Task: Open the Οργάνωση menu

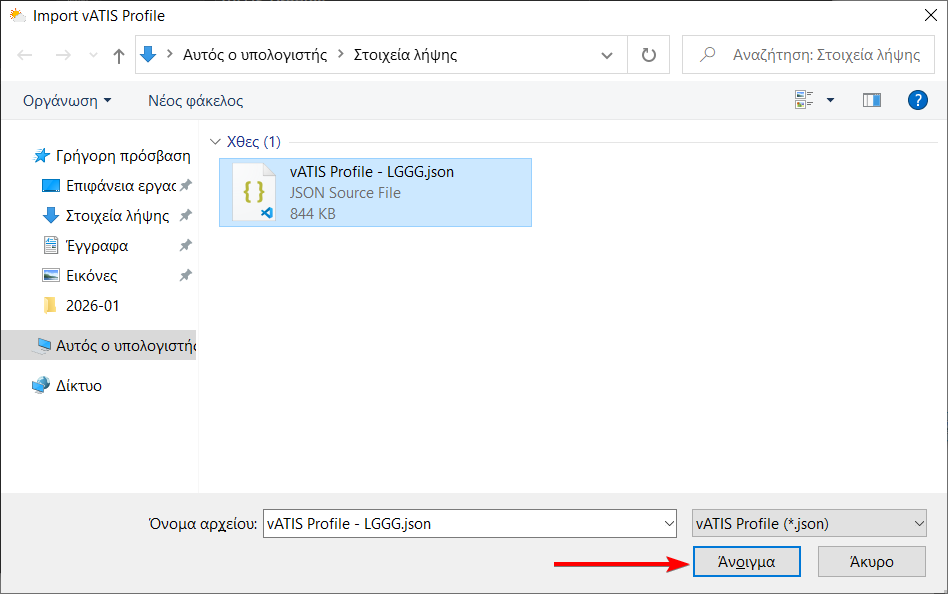Action: 67,100
